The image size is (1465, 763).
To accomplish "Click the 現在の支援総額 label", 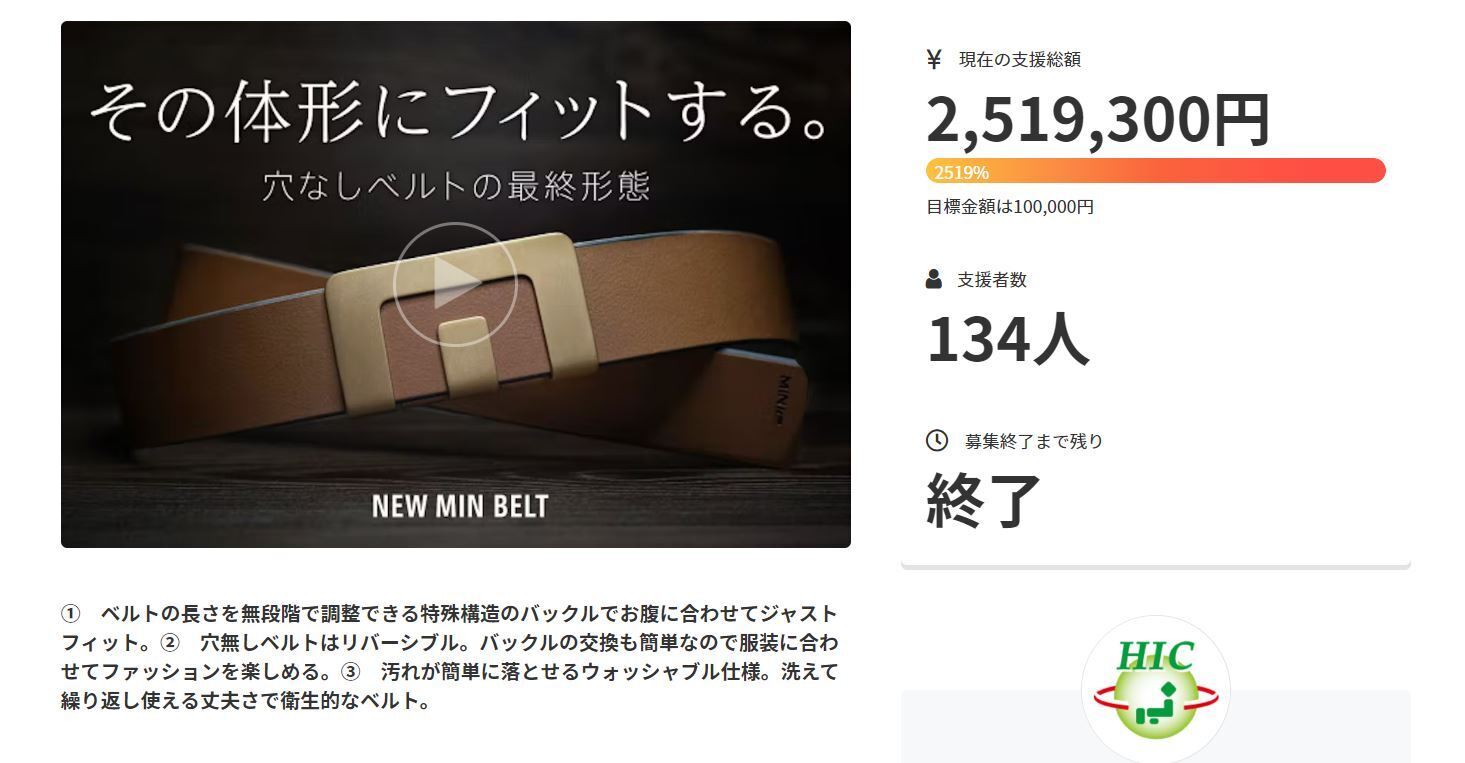I will [x=1019, y=60].
